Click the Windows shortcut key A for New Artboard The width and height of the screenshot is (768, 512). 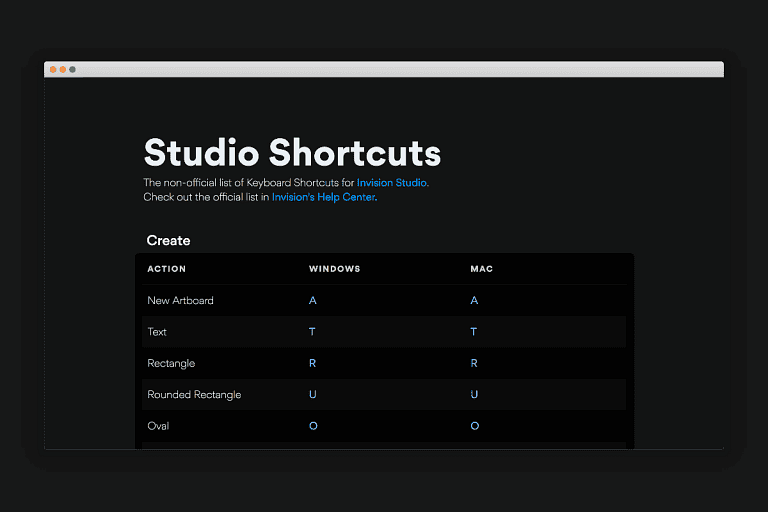pyautogui.click(x=313, y=300)
